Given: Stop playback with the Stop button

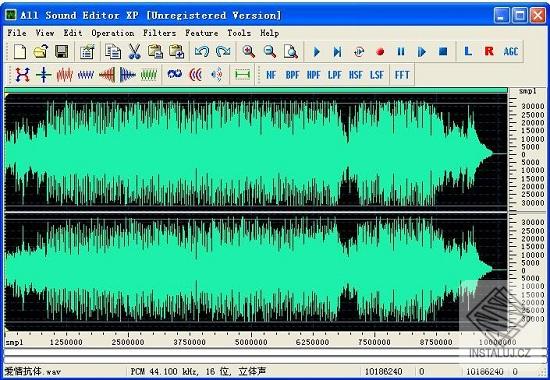Looking at the screenshot, I should 443,52.
